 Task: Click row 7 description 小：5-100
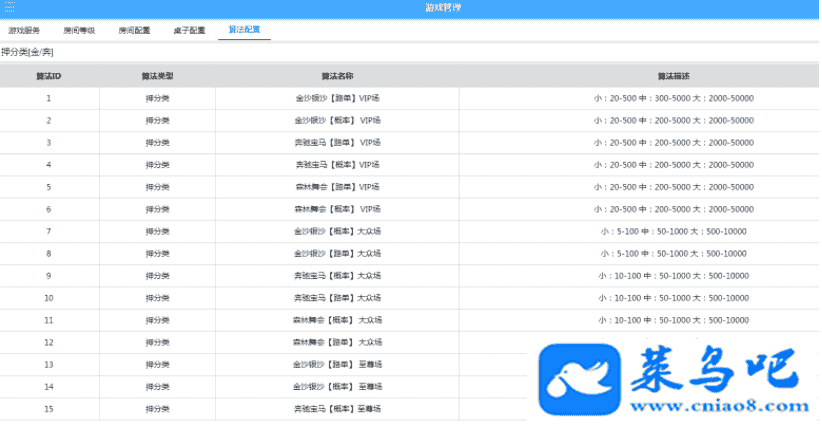pyautogui.click(x=621, y=231)
